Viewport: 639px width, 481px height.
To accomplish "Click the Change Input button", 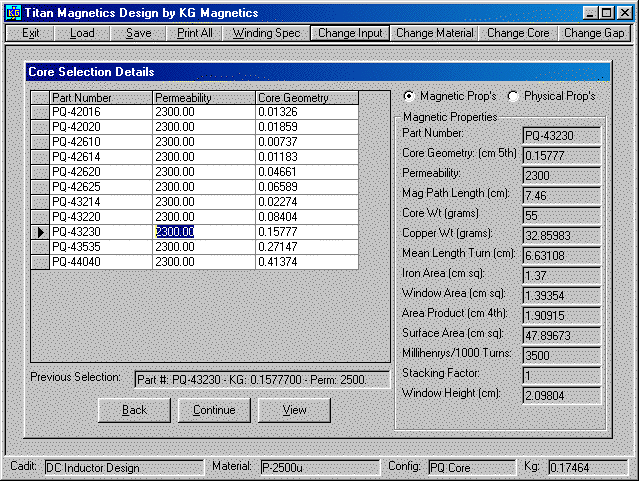I will pyautogui.click(x=350, y=33).
